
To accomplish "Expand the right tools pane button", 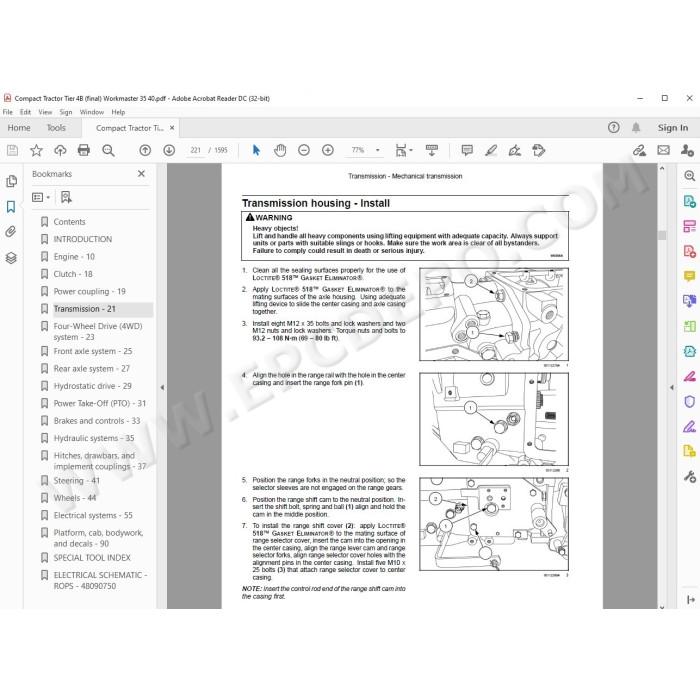I will coord(690,599).
